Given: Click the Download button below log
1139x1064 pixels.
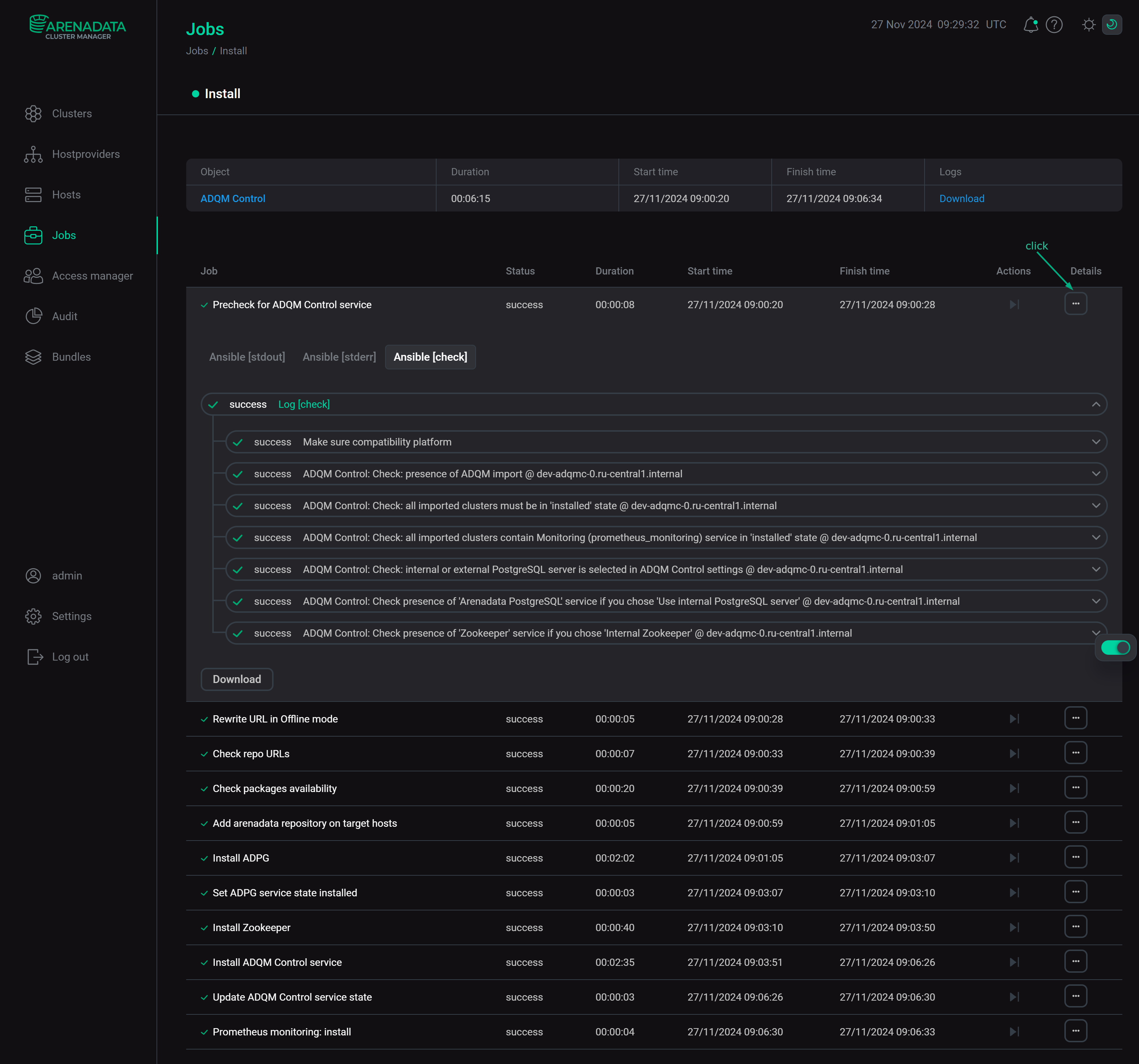Looking at the screenshot, I should [237, 679].
